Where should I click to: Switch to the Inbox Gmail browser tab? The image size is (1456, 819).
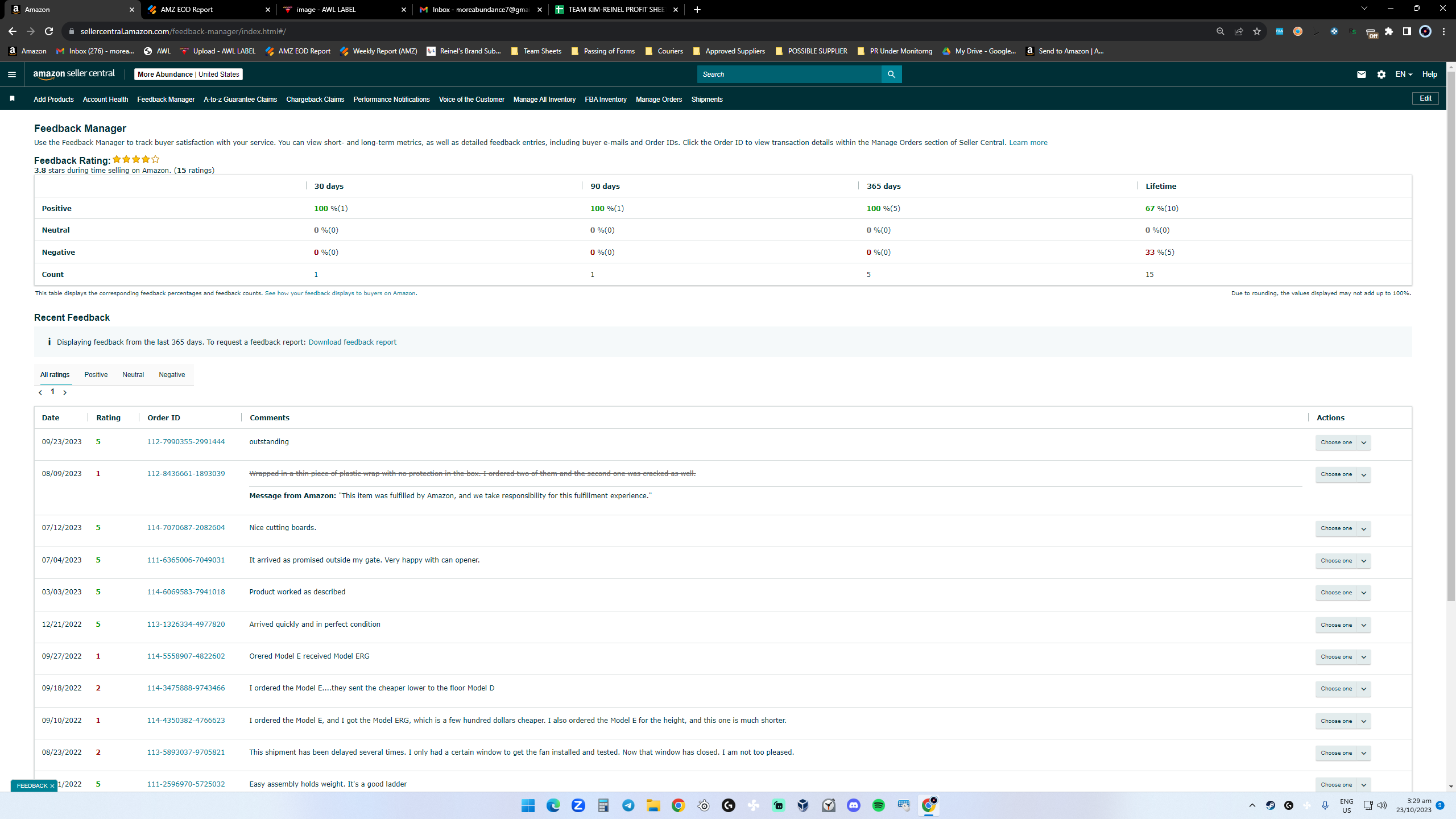(481, 10)
